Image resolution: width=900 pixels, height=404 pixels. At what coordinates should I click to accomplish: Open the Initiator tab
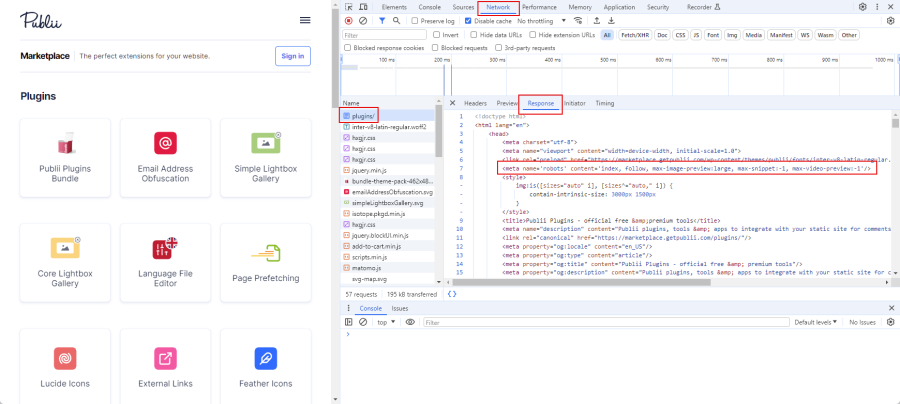click(x=575, y=103)
